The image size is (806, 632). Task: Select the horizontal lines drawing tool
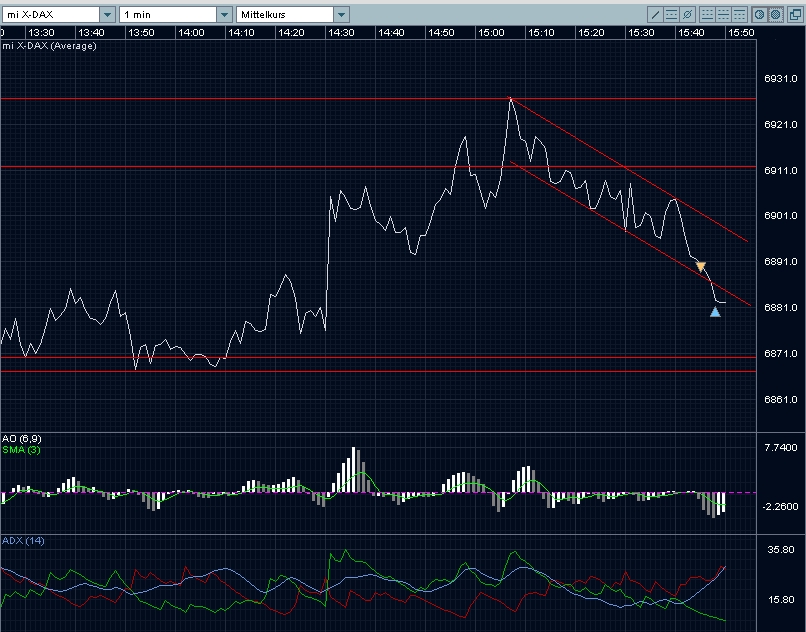pos(671,15)
